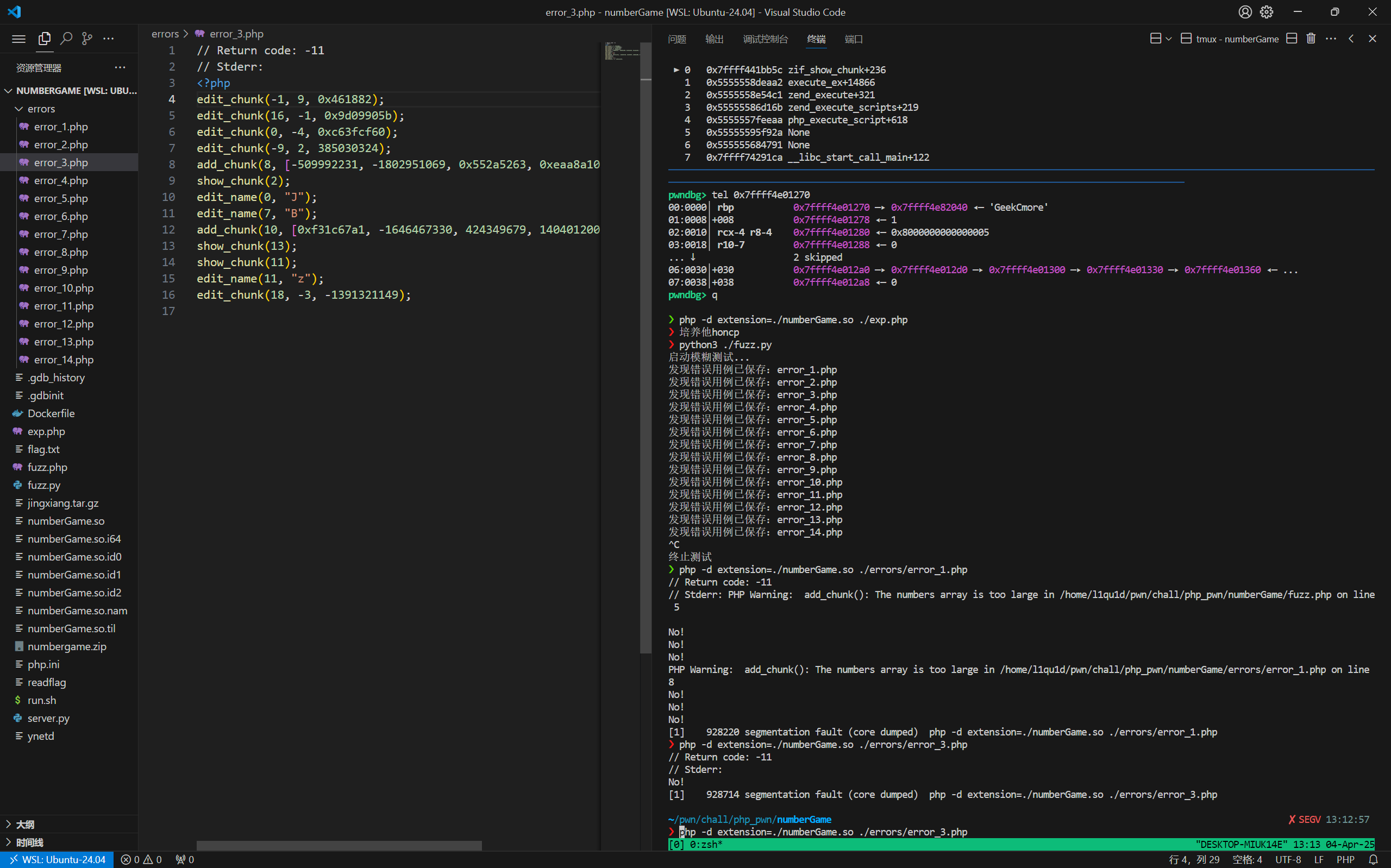Click the new terminal layout icon

click(1155, 39)
